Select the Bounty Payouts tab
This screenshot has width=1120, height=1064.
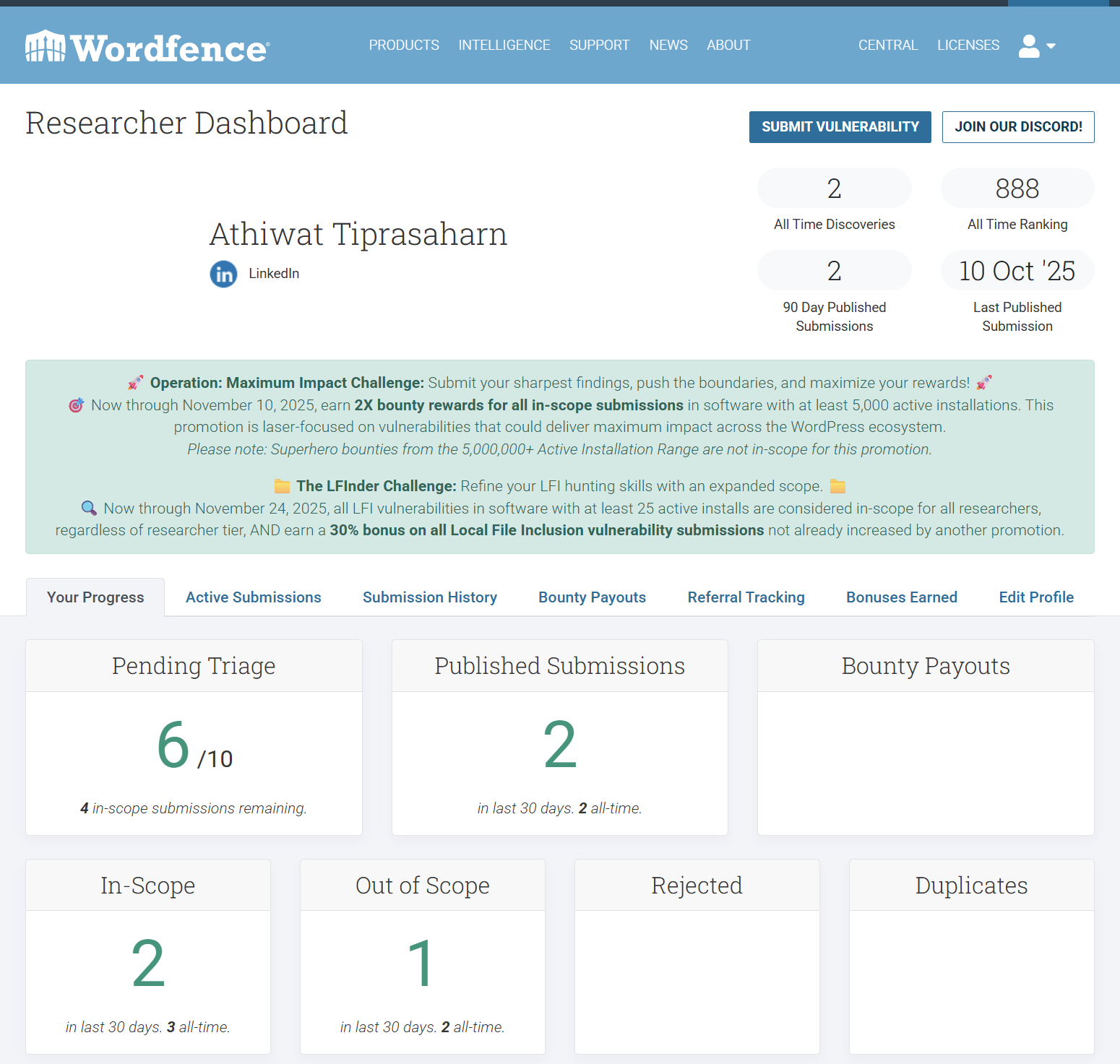(592, 597)
